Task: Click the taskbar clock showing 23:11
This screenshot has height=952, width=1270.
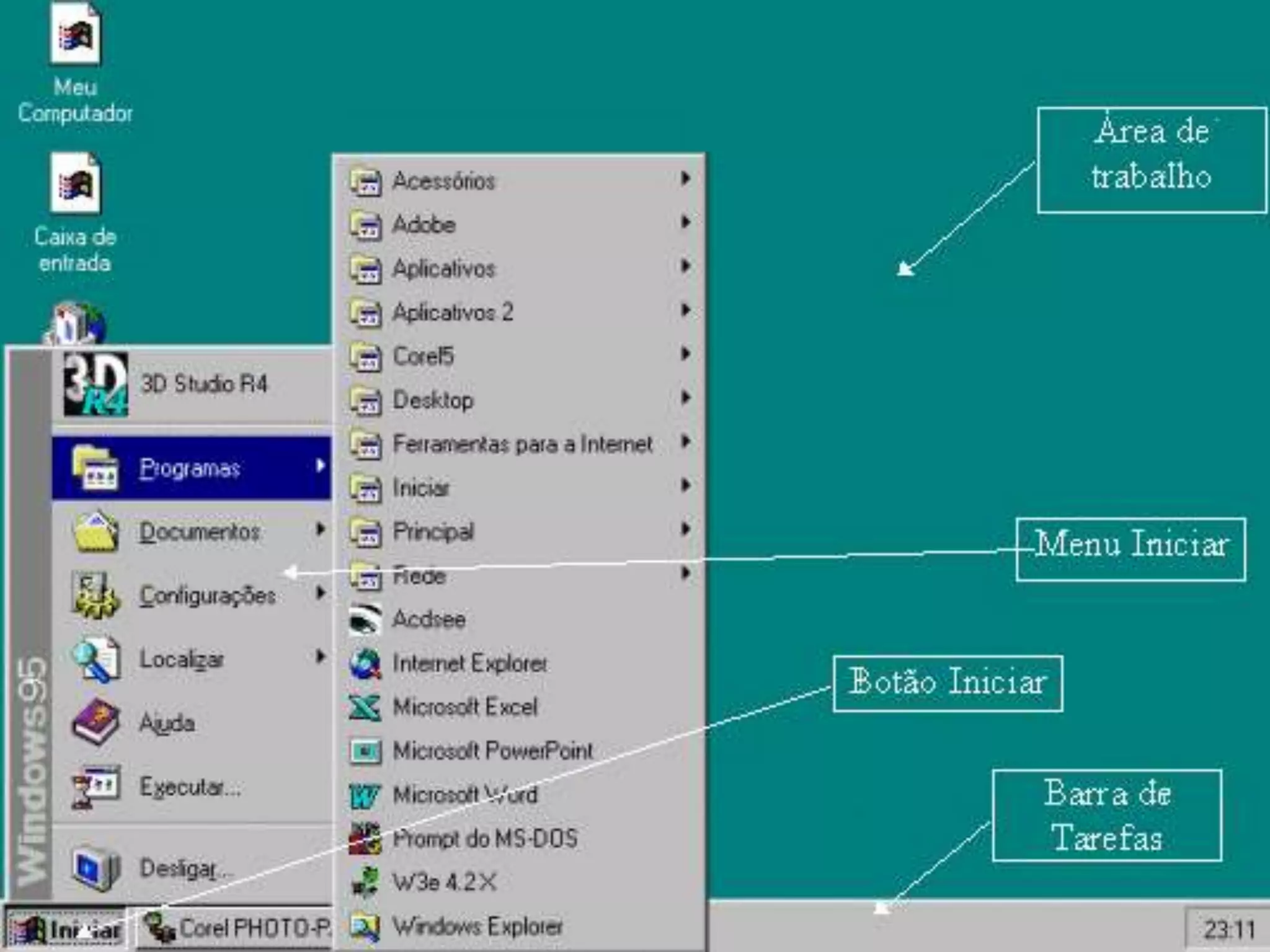Action: (1228, 930)
